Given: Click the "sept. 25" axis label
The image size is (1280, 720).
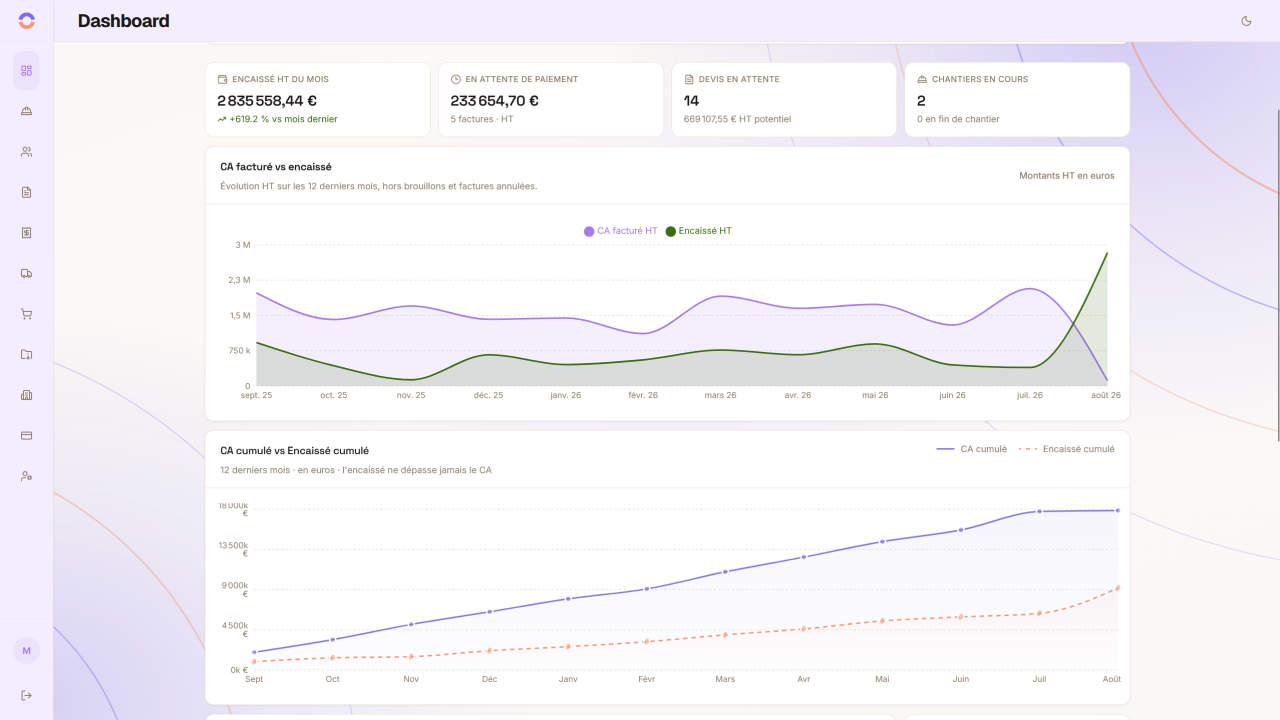Looking at the screenshot, I should coord(256,395).
